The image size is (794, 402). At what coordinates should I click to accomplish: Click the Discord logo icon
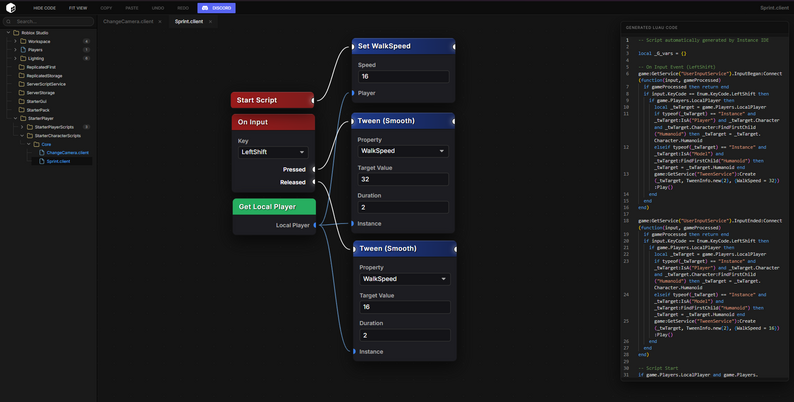click(x=205, y=8)
